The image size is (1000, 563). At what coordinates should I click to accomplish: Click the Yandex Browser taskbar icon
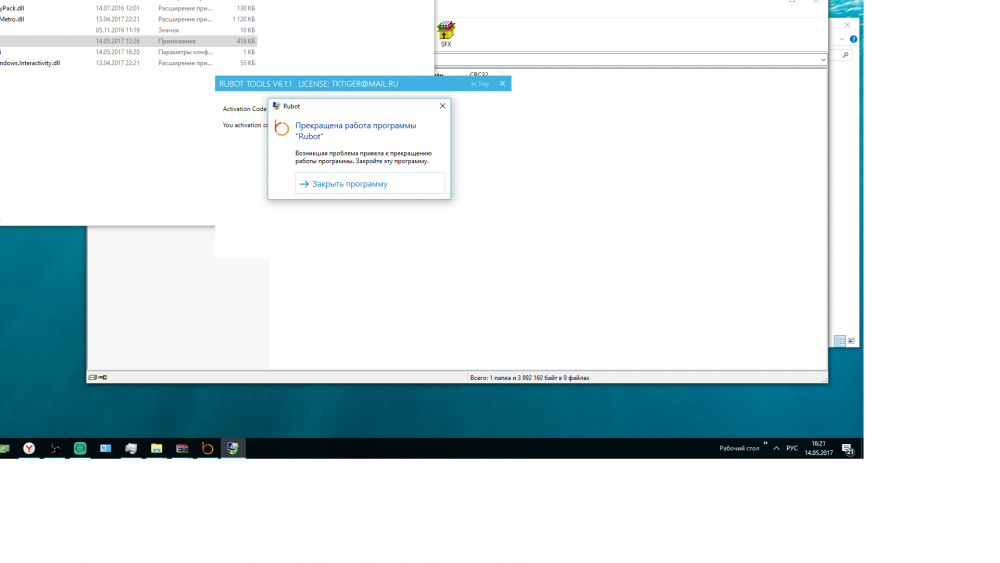(x=30, y=449)
